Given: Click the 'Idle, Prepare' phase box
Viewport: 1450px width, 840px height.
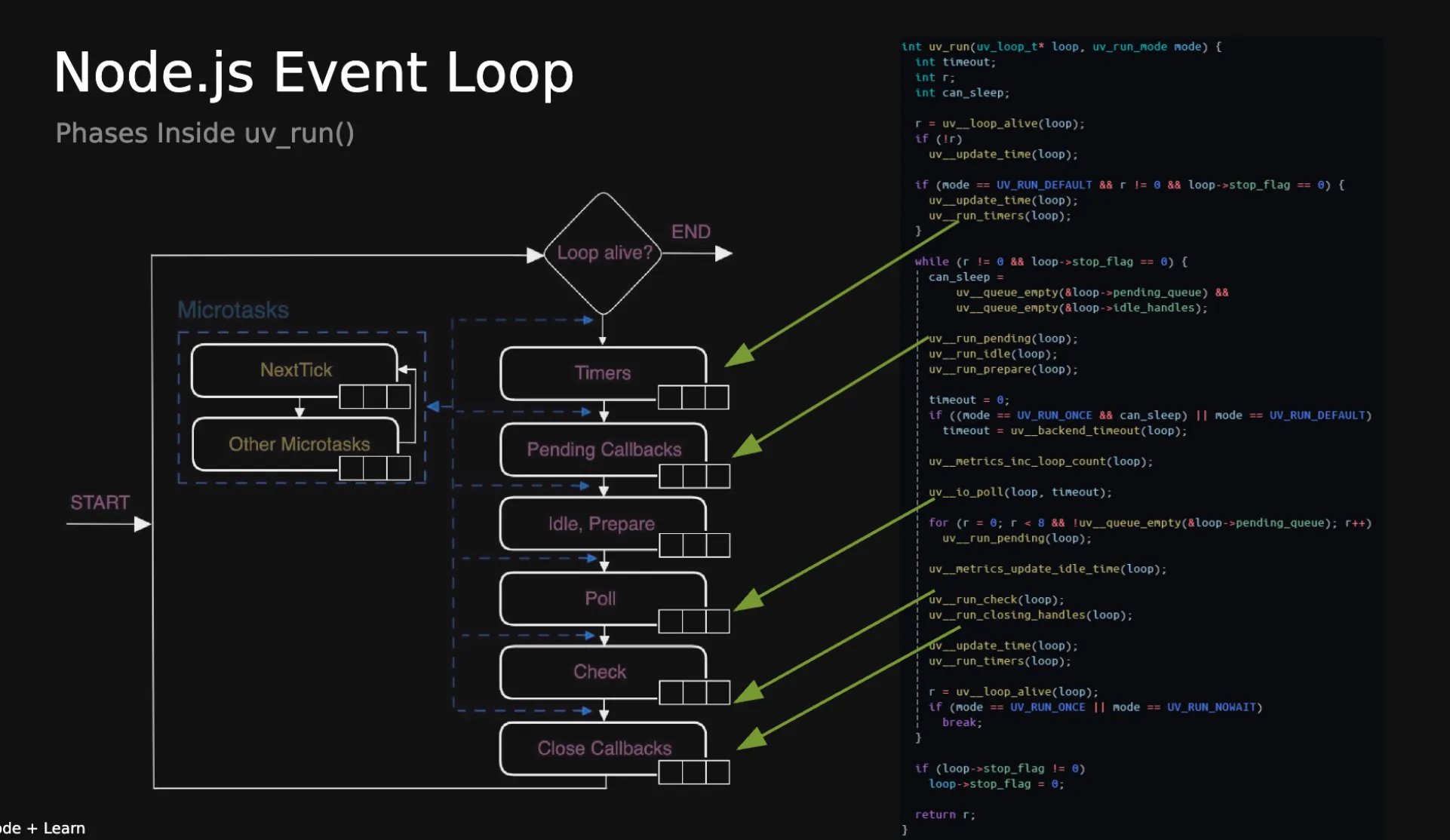Looking at the screenshot, I should [603, 523].
